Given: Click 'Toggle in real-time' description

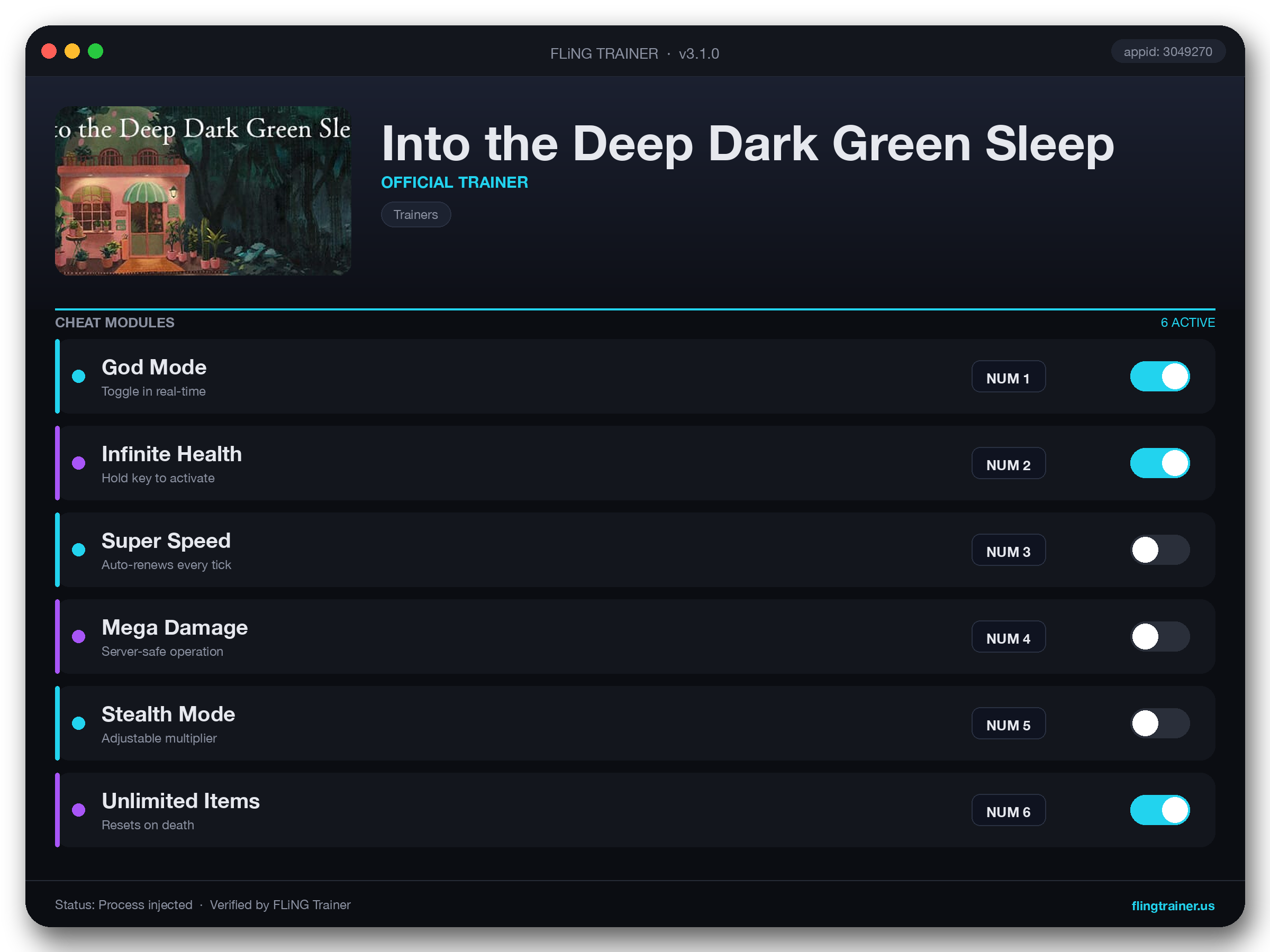Looking at the screenshot, I should [153, 391].
